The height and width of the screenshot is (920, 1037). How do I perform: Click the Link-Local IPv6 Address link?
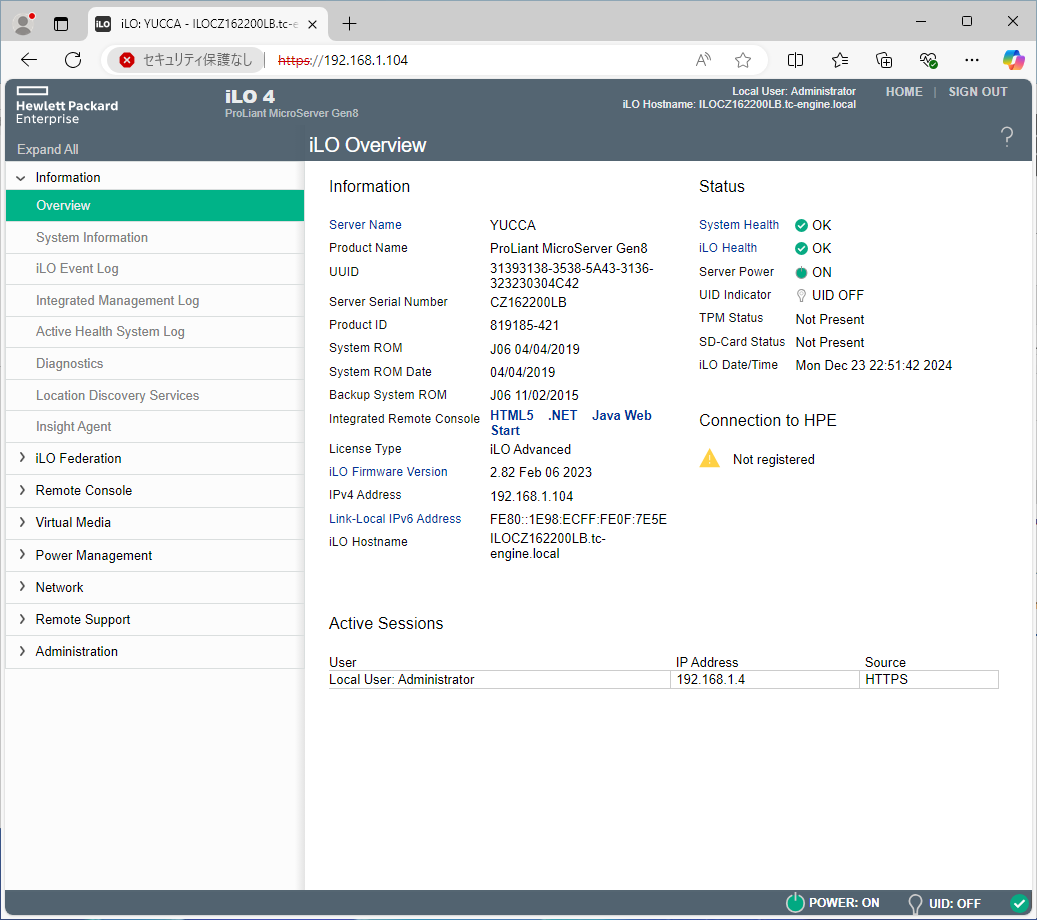tap(395, 519)
